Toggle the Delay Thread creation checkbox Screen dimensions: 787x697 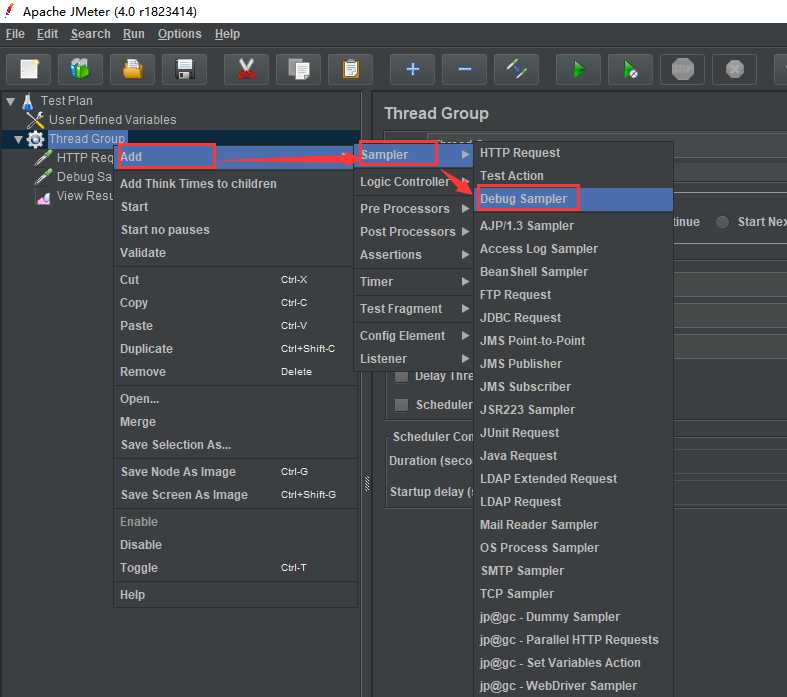(x=401, y=376)
